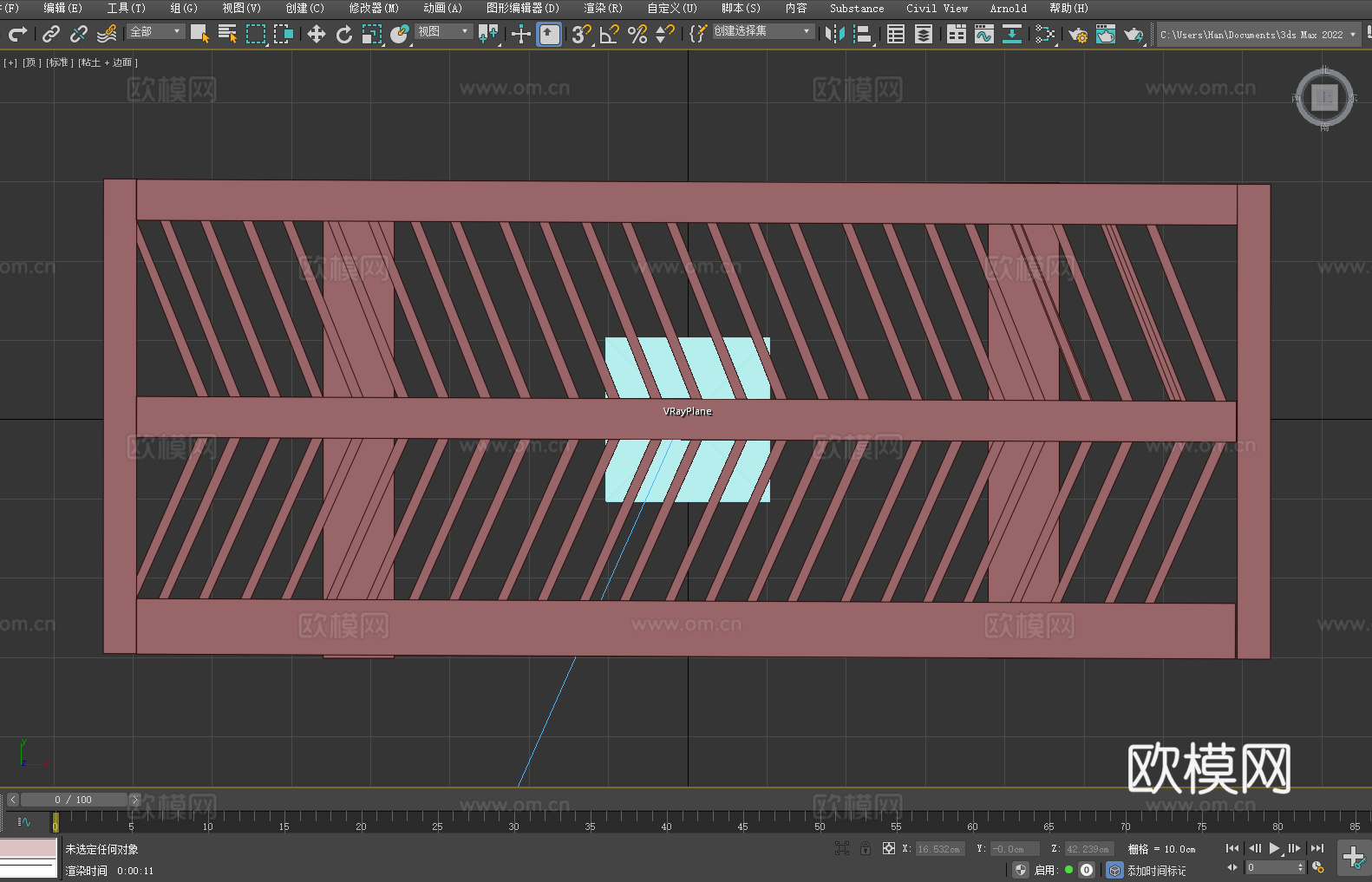Click the ViewCube top face

[1324, 97]
